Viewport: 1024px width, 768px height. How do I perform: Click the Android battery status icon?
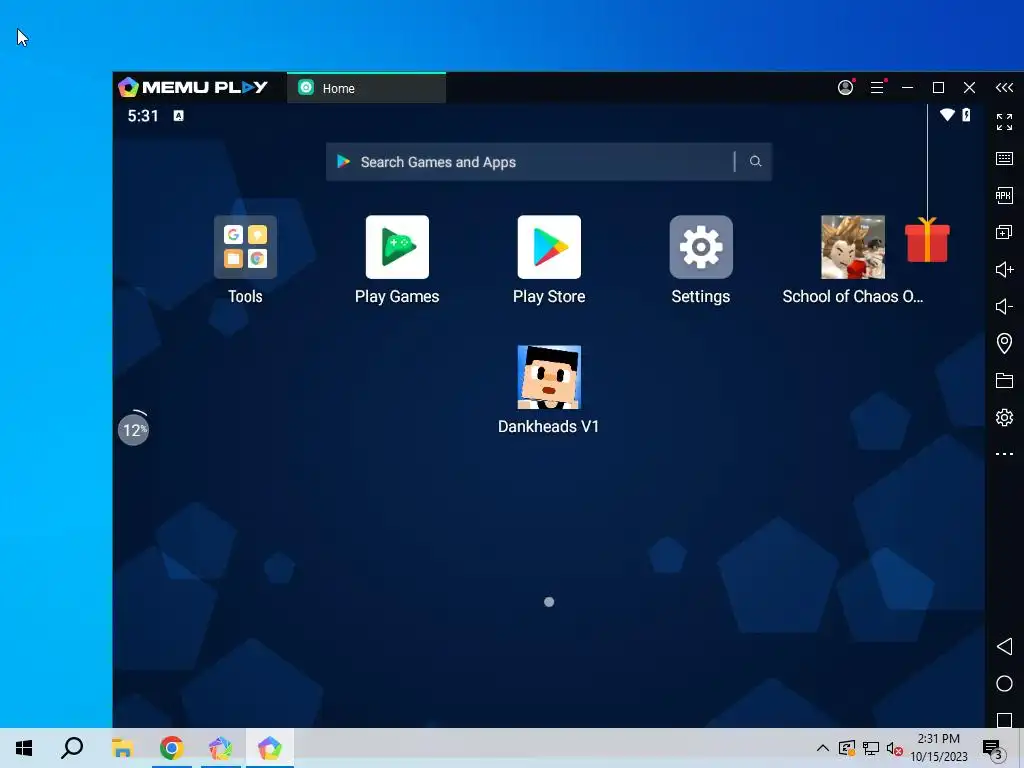[x=967, y=115]
